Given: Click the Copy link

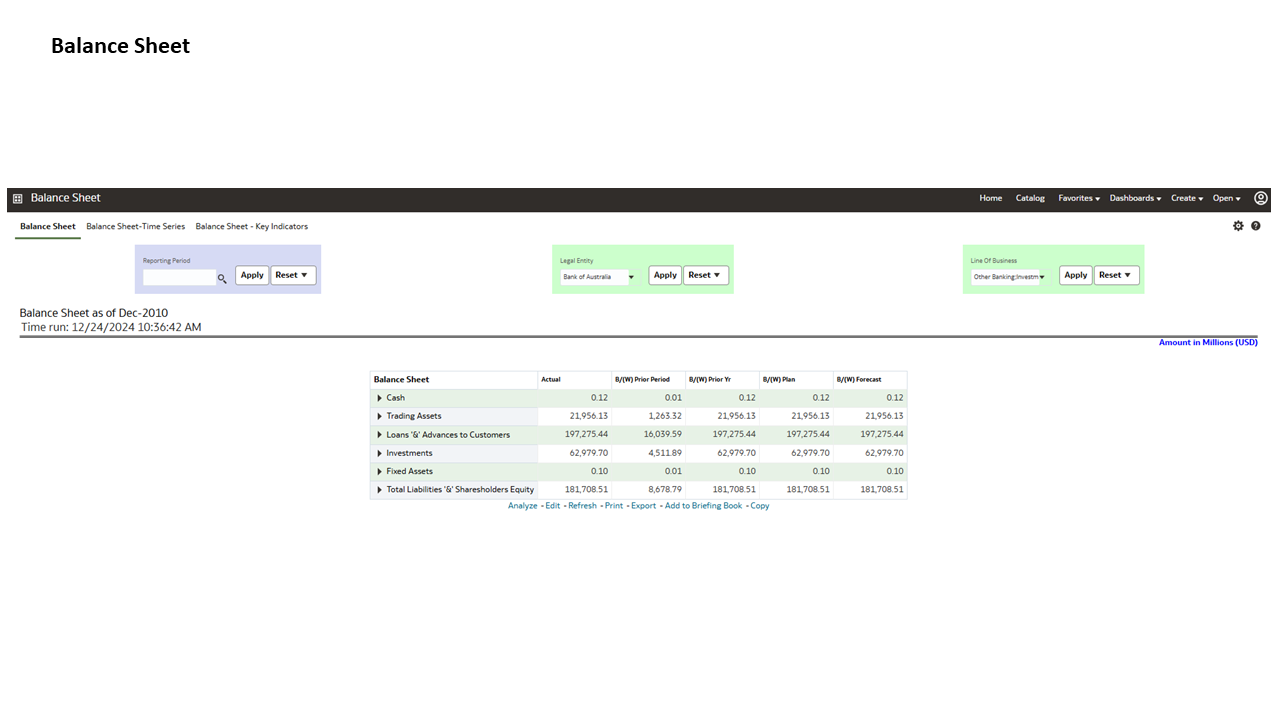Looking at the screenshot, I should 760,506.
